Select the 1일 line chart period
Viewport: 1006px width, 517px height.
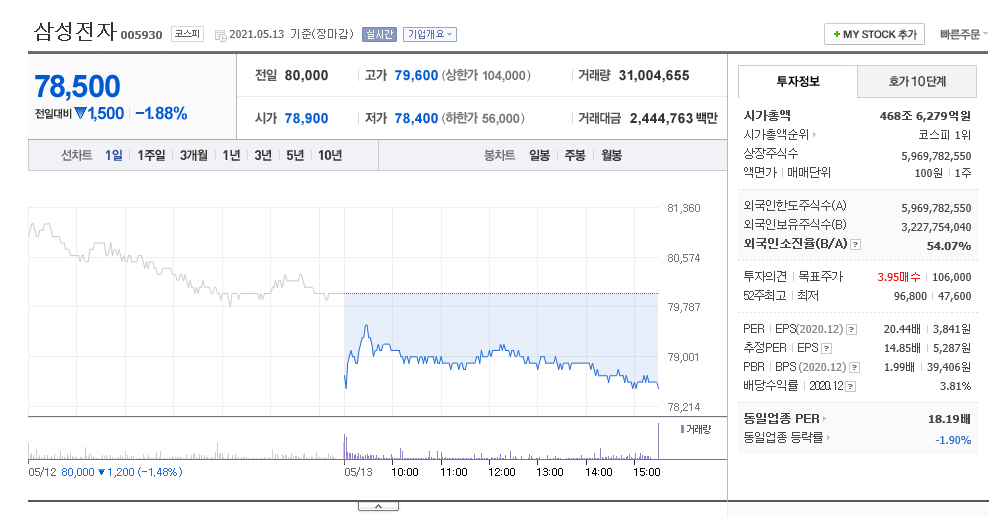point(114,155)
